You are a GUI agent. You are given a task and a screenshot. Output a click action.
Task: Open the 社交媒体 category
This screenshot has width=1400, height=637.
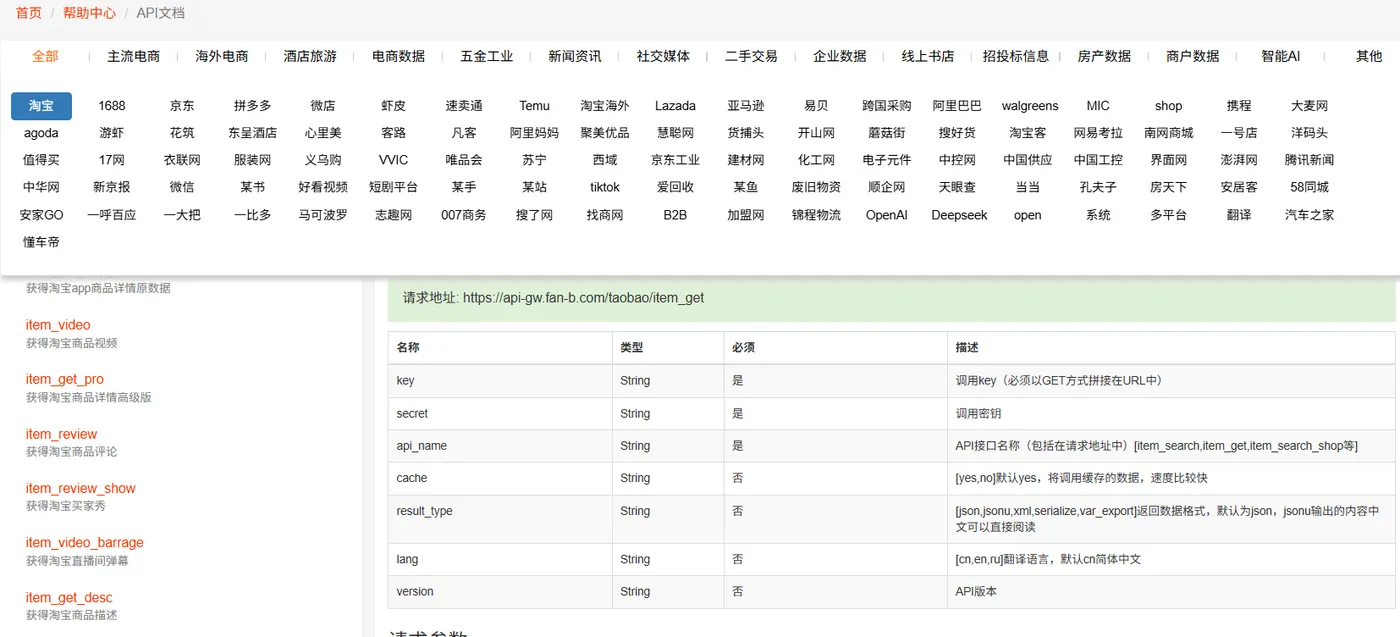tap(663, 57)
